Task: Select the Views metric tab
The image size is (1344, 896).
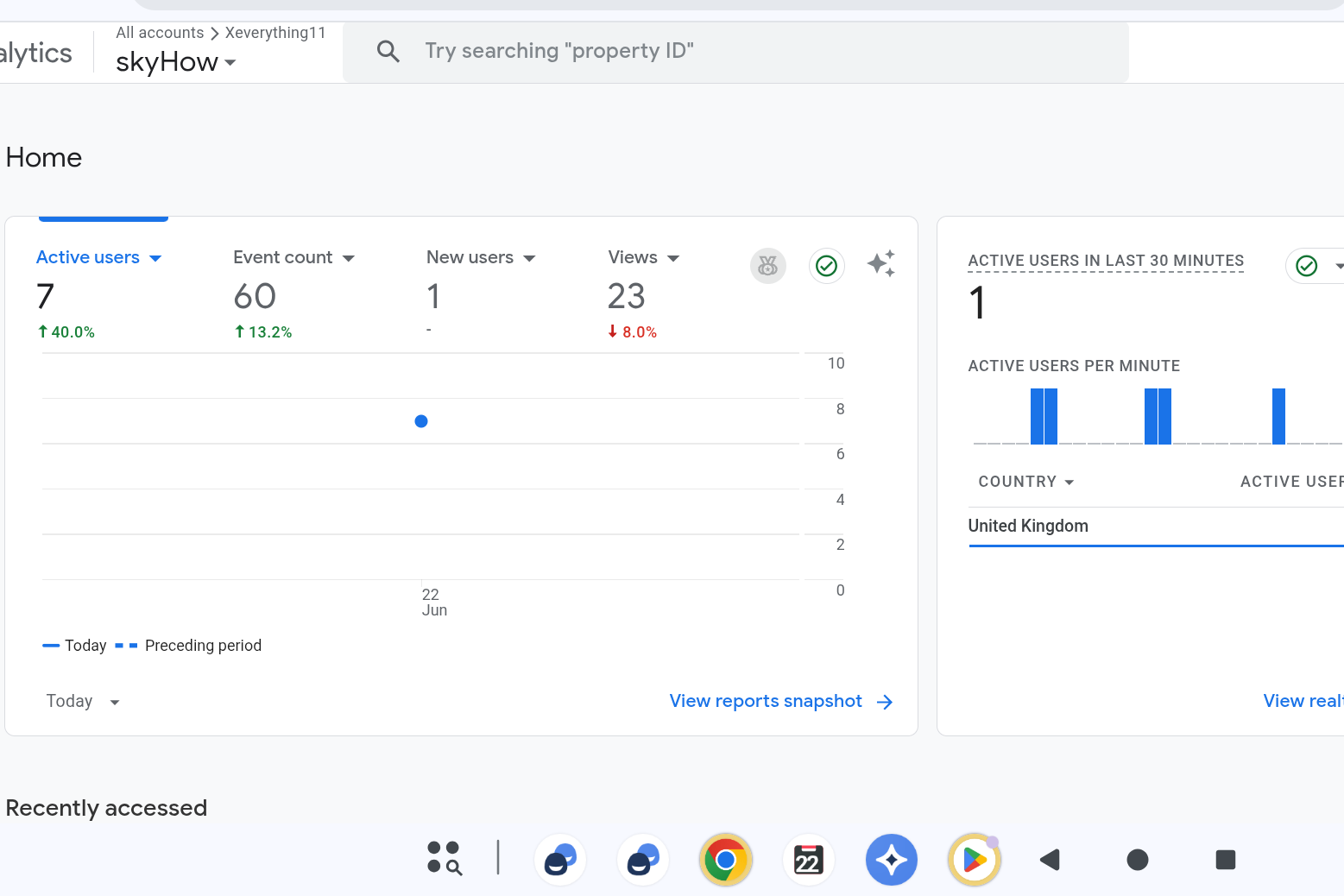Action: click(633, 257)
